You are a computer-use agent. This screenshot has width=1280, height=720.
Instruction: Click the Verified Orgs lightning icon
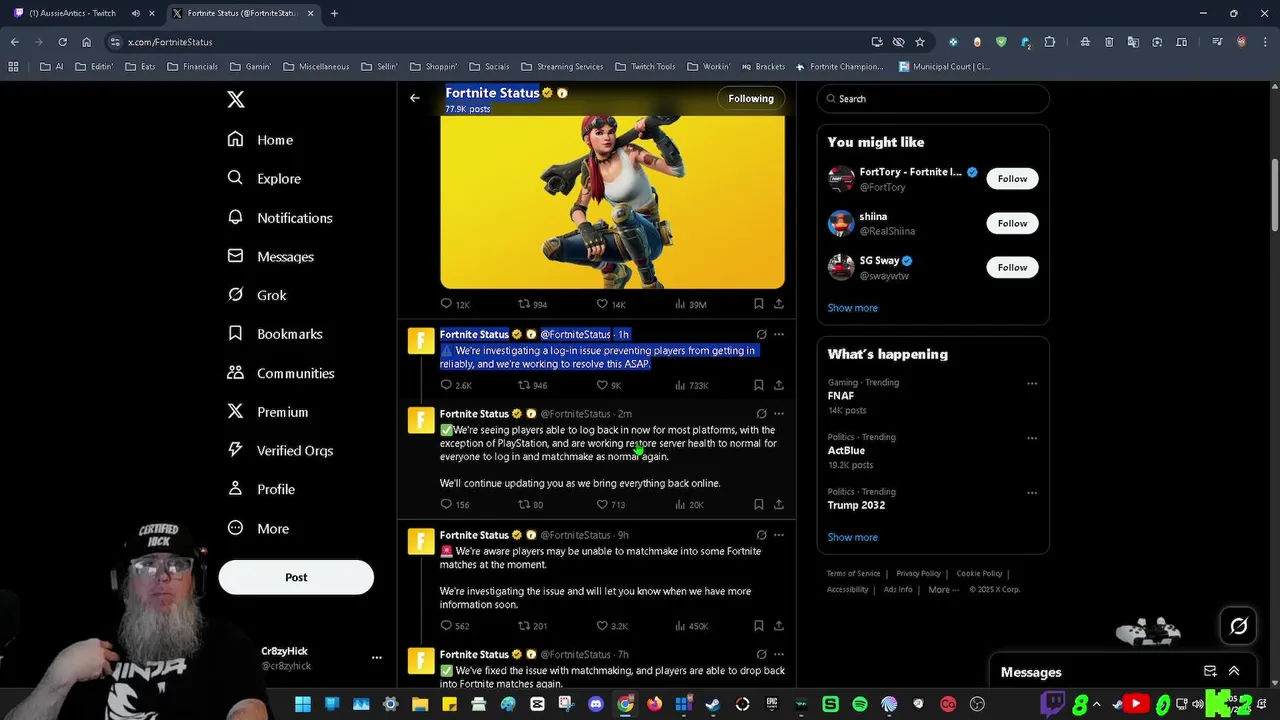(235, 450)
